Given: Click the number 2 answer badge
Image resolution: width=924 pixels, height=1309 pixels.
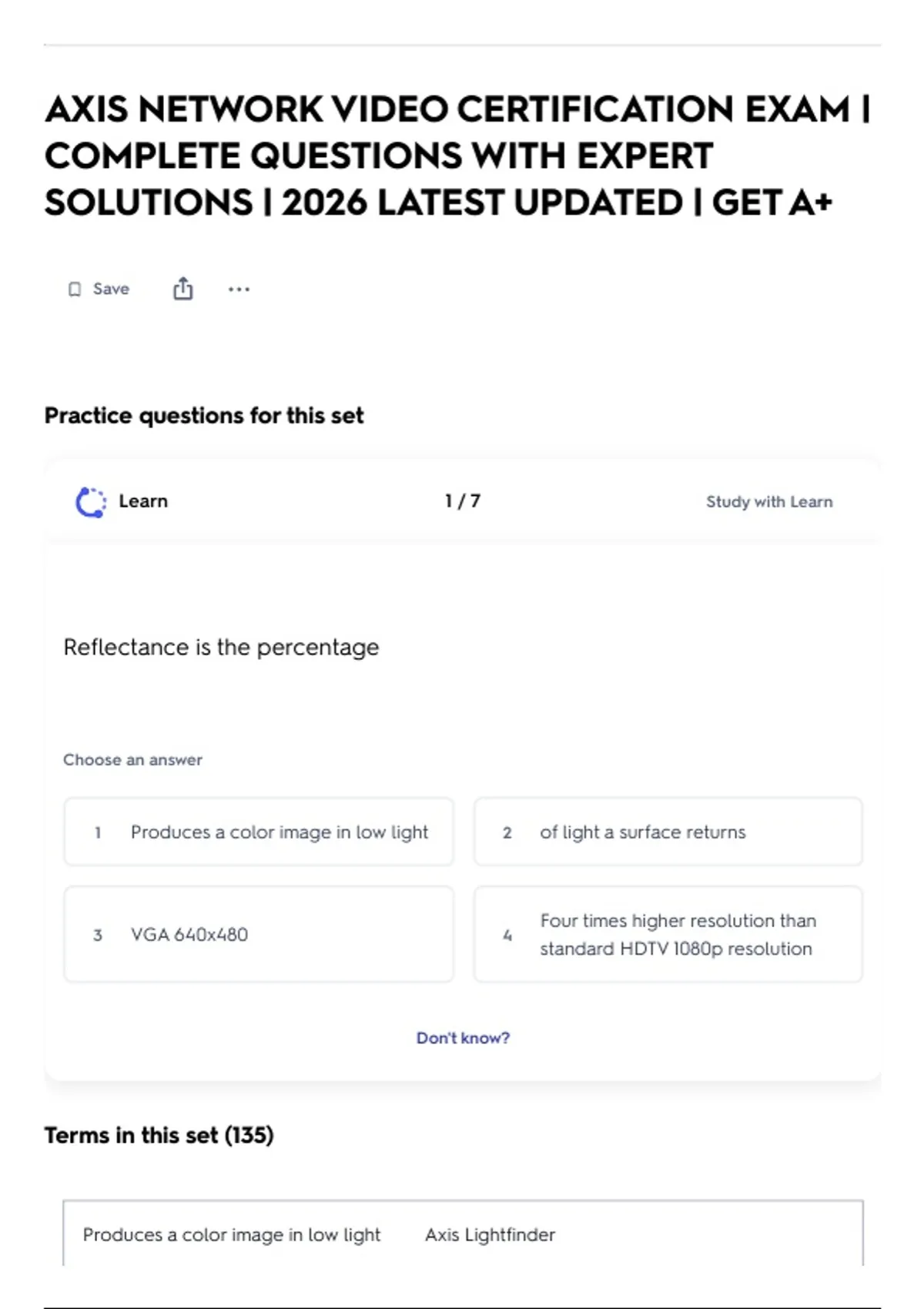Looking at the screenshot, I should [x=507, y=832].
